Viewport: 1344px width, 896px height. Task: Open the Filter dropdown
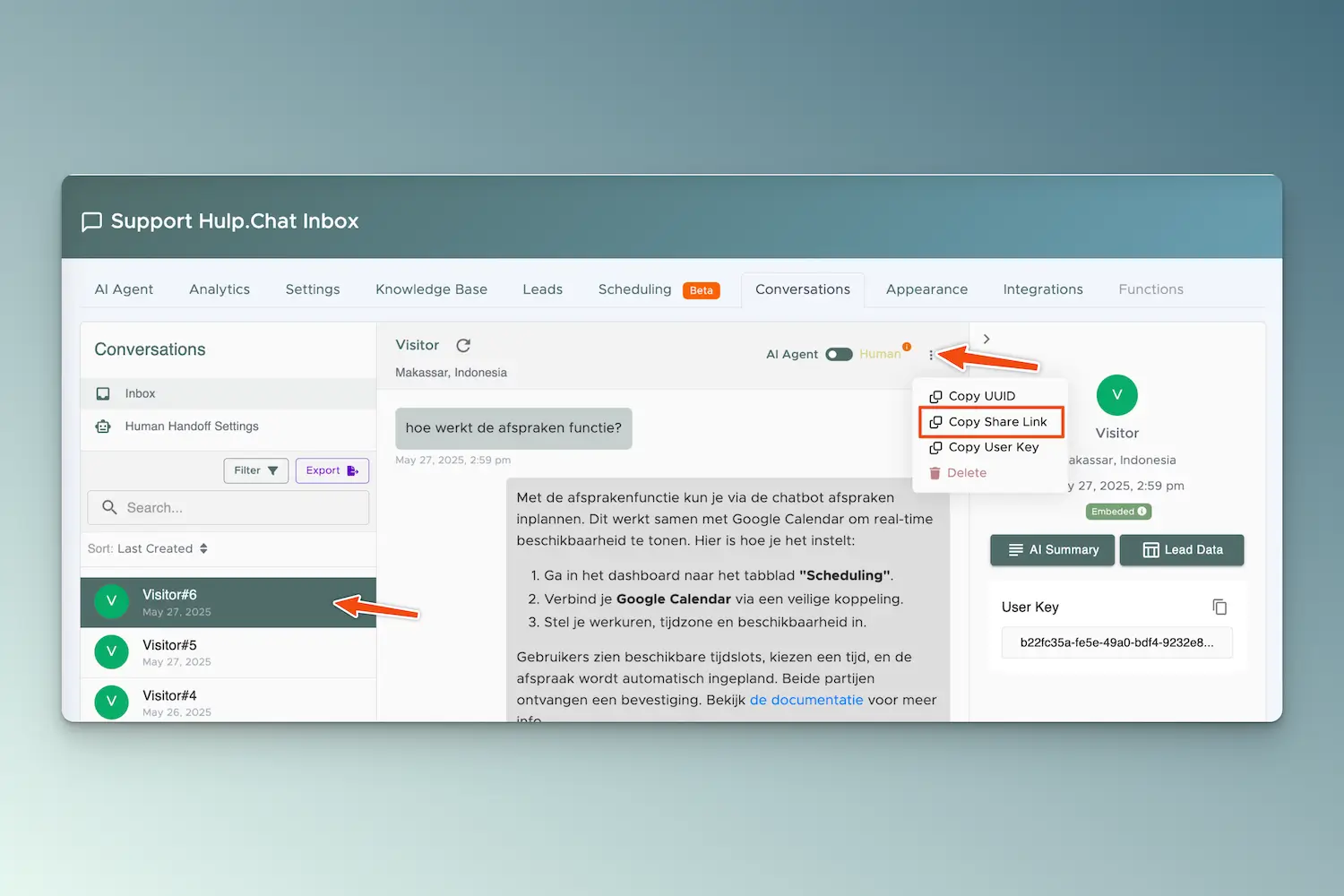click(x=256, y=470)
